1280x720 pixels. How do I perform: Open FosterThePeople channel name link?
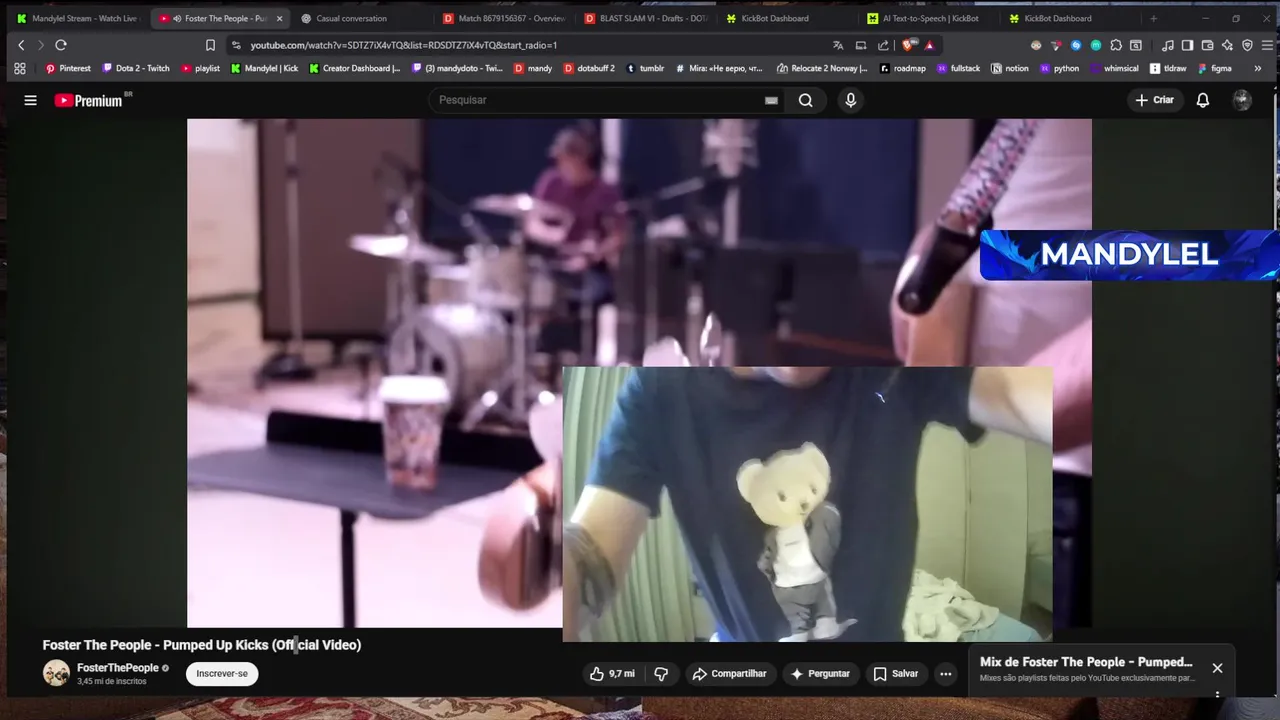(x=118, y=668)
